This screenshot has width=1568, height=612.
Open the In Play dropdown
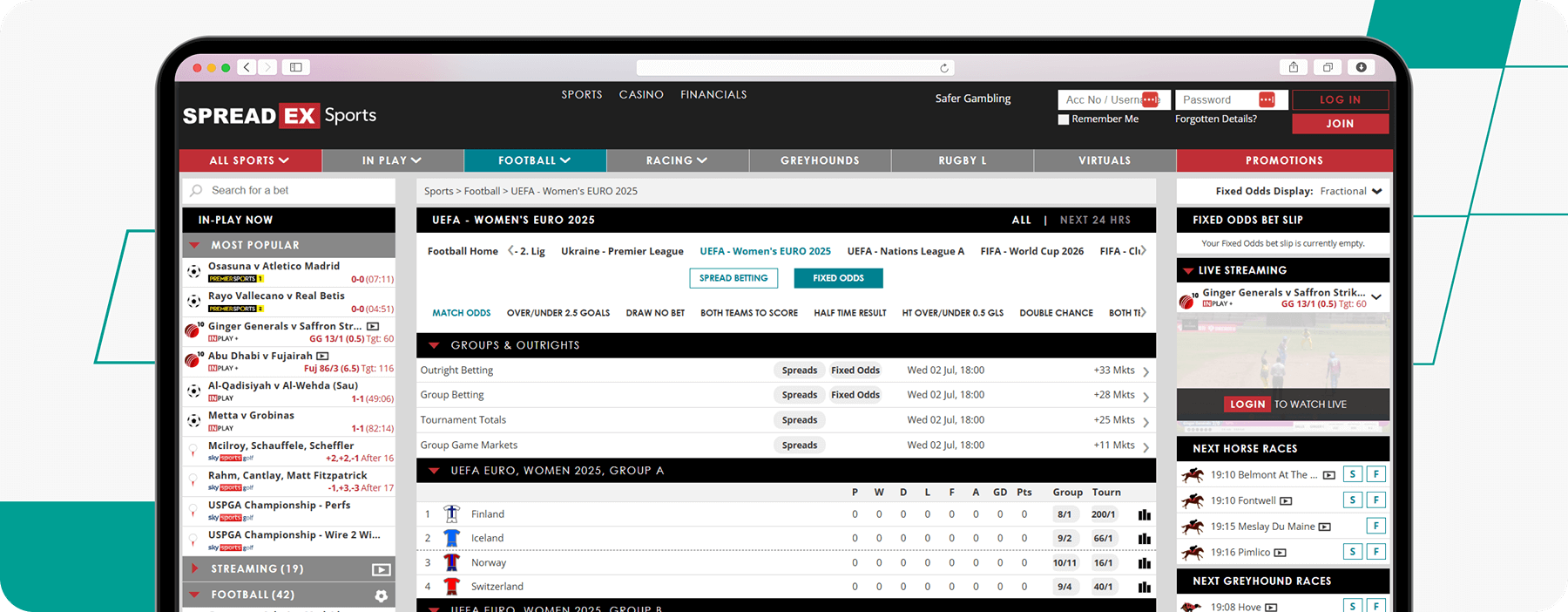point(392,160)
